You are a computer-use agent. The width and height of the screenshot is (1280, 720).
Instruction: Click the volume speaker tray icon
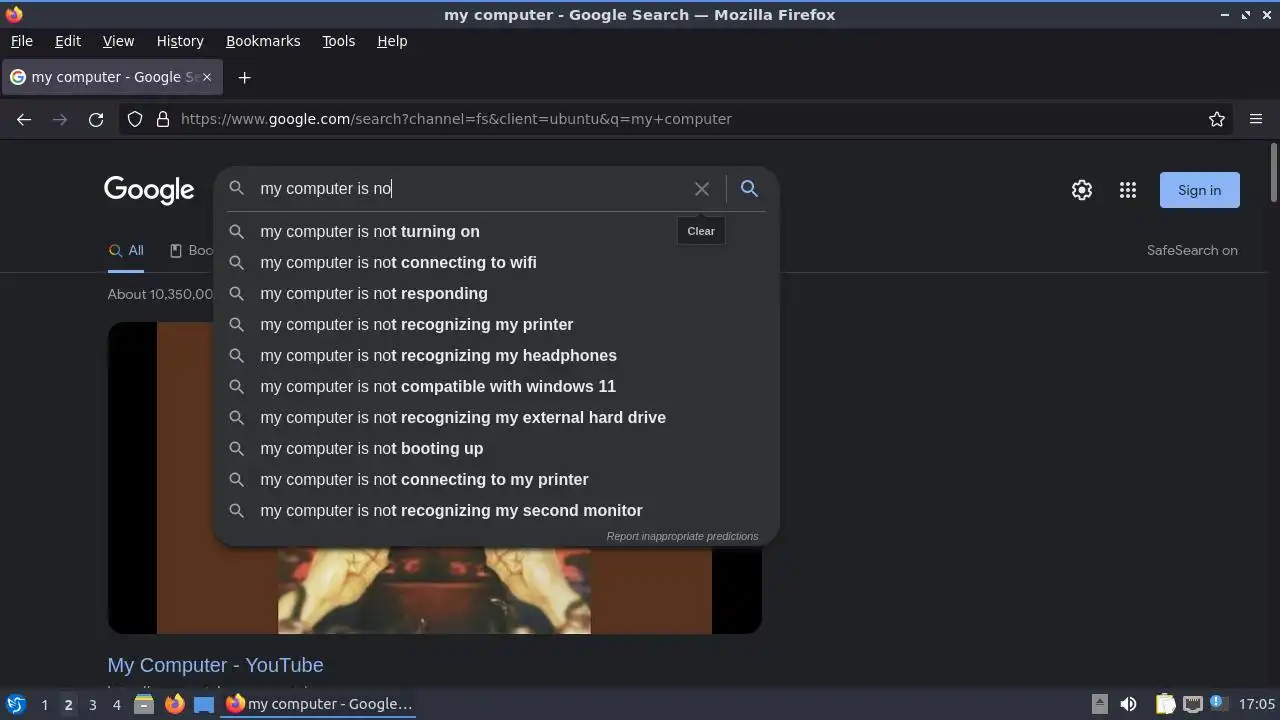click(1128, 704)
